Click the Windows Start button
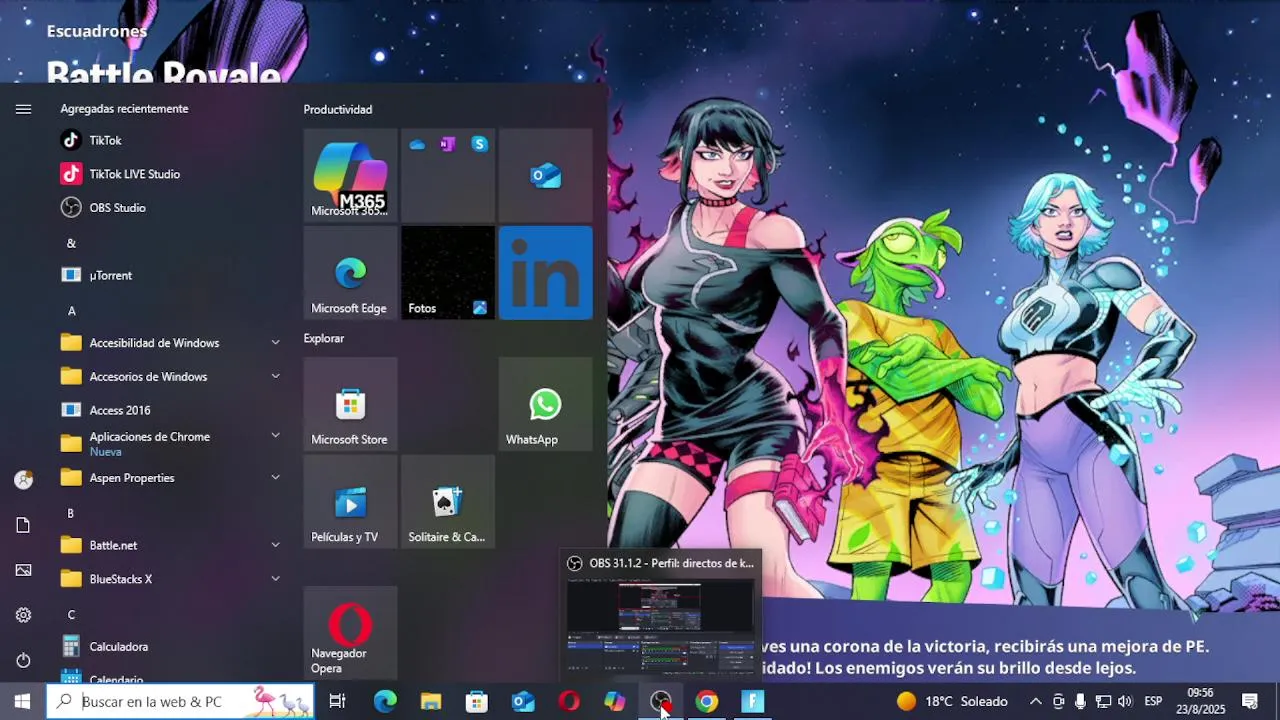The image size is (1280, 720). [x=22, y=702]
